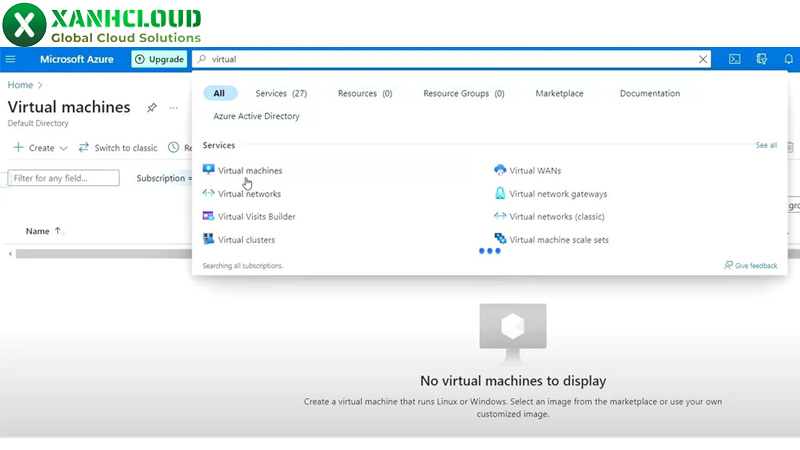Click the Virtual network gateways lock icon
The image size is (800, 450).
[500, 193]
